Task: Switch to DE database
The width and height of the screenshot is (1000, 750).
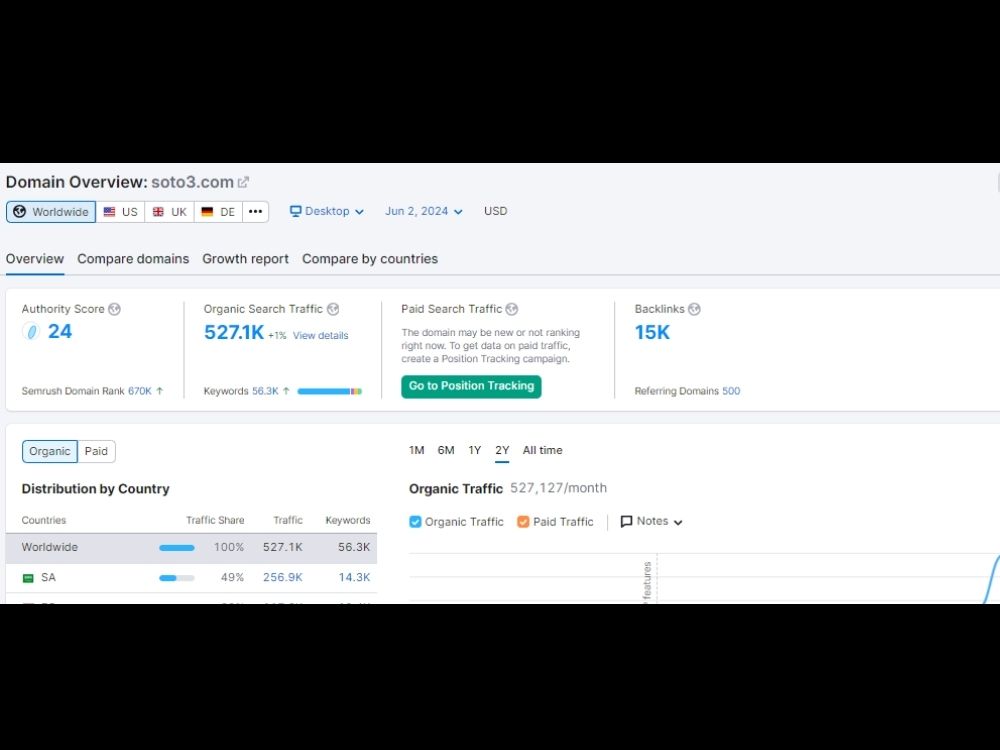Action: pos(218,212)
